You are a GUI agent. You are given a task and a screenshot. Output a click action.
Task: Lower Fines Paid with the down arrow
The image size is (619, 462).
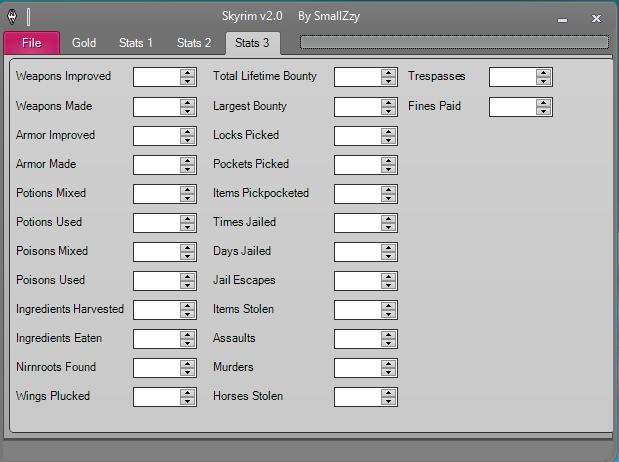click(544, 110)
